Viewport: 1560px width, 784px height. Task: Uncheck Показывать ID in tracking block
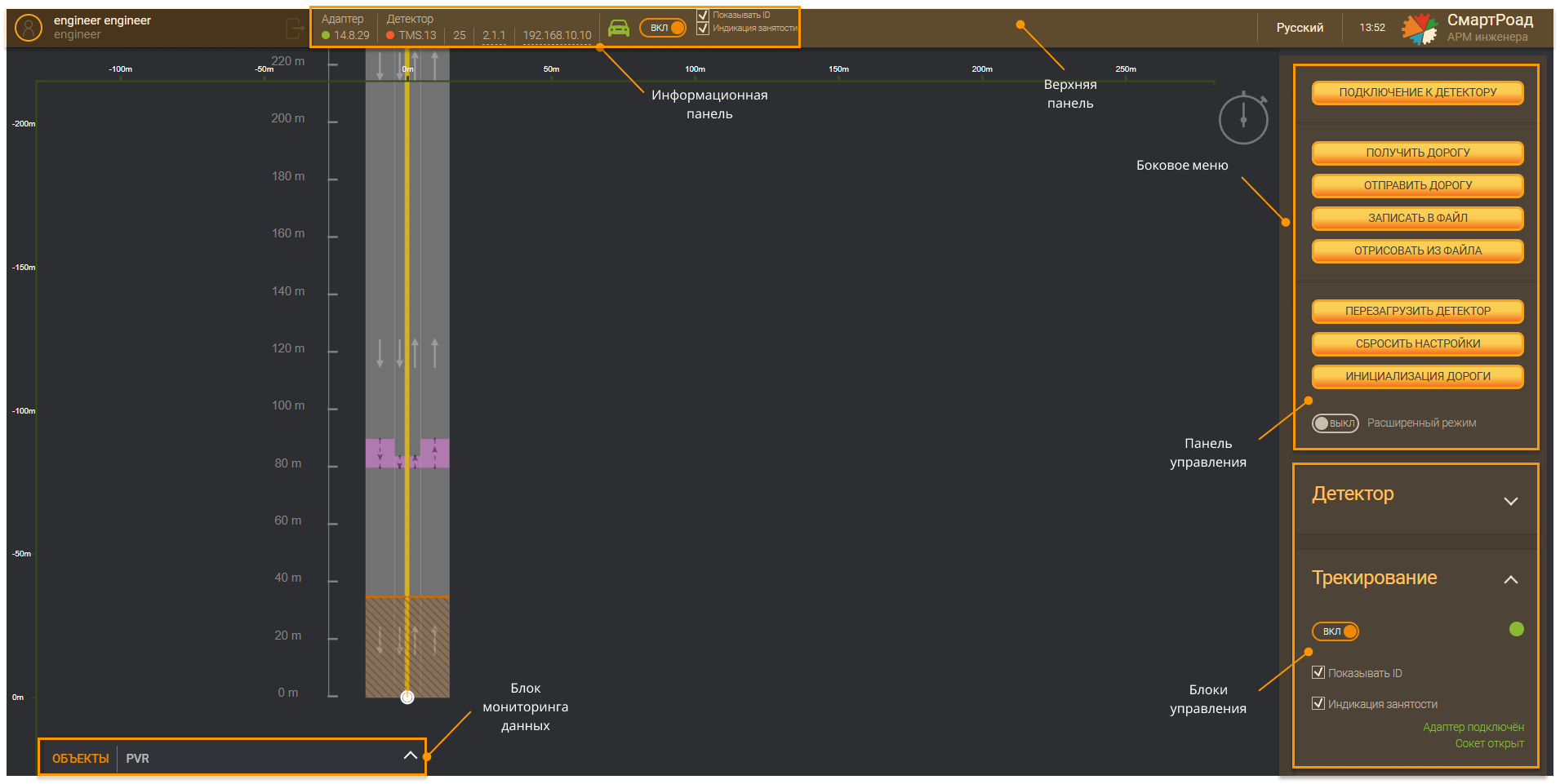click(x=1318, y=672)
